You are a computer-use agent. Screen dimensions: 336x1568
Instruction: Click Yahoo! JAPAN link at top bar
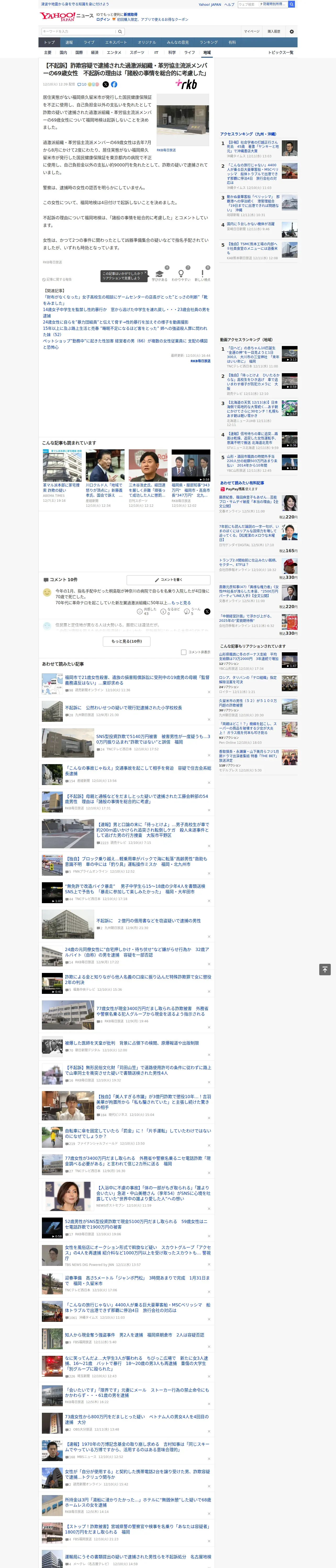pos(210,4)
